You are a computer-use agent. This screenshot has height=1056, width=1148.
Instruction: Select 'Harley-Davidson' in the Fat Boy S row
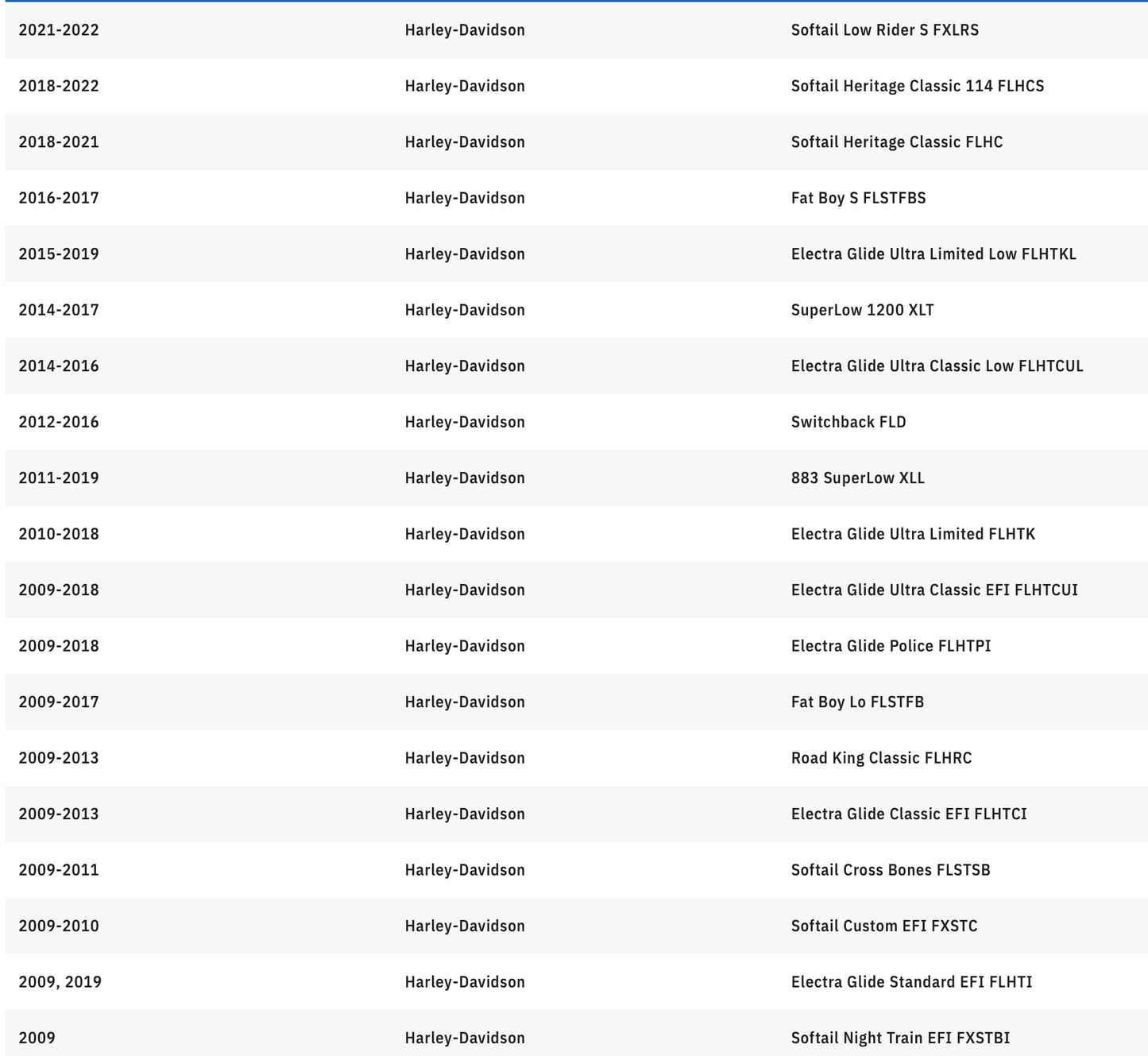(465, 198)
